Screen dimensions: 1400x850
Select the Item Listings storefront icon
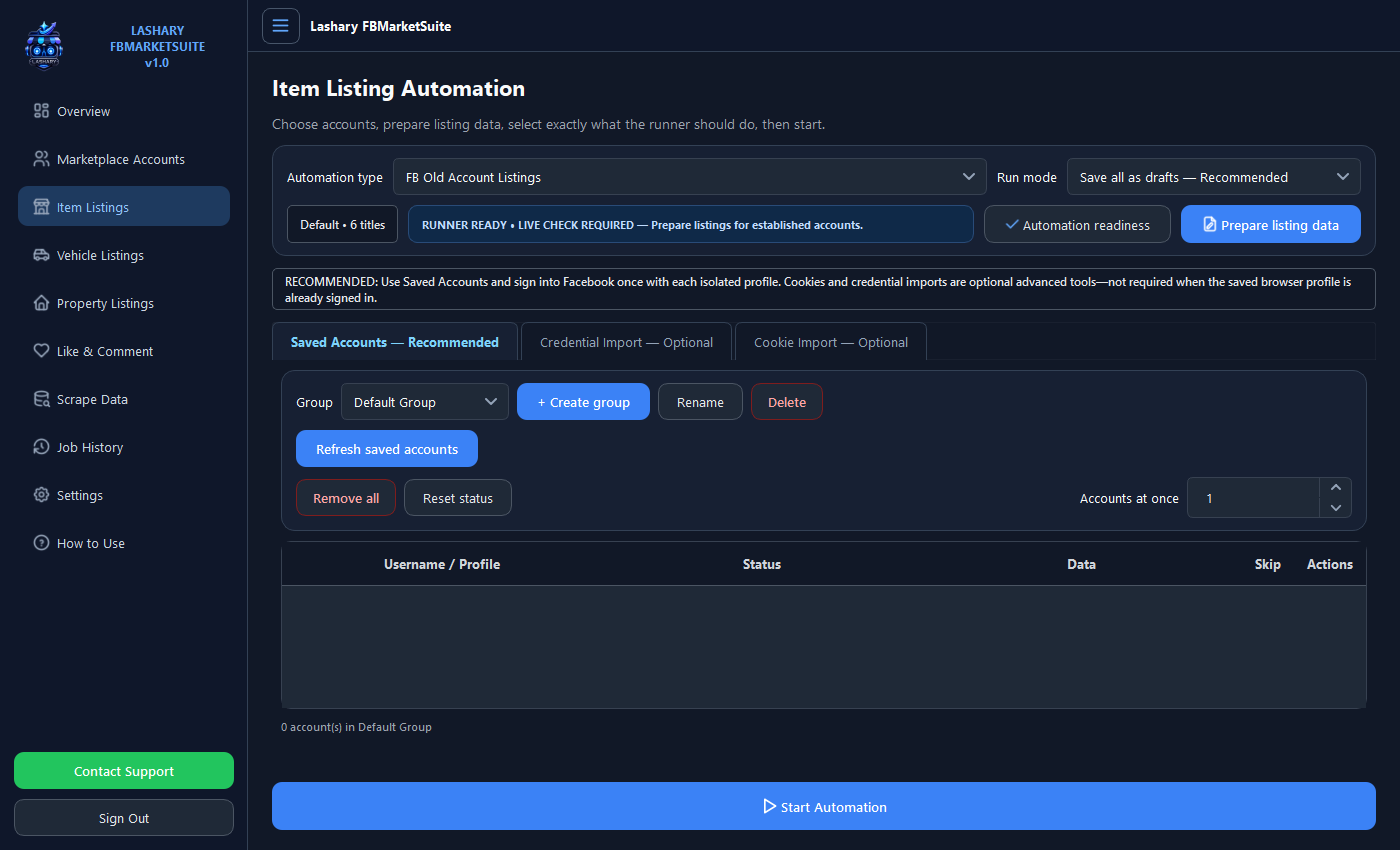point(41,207)
